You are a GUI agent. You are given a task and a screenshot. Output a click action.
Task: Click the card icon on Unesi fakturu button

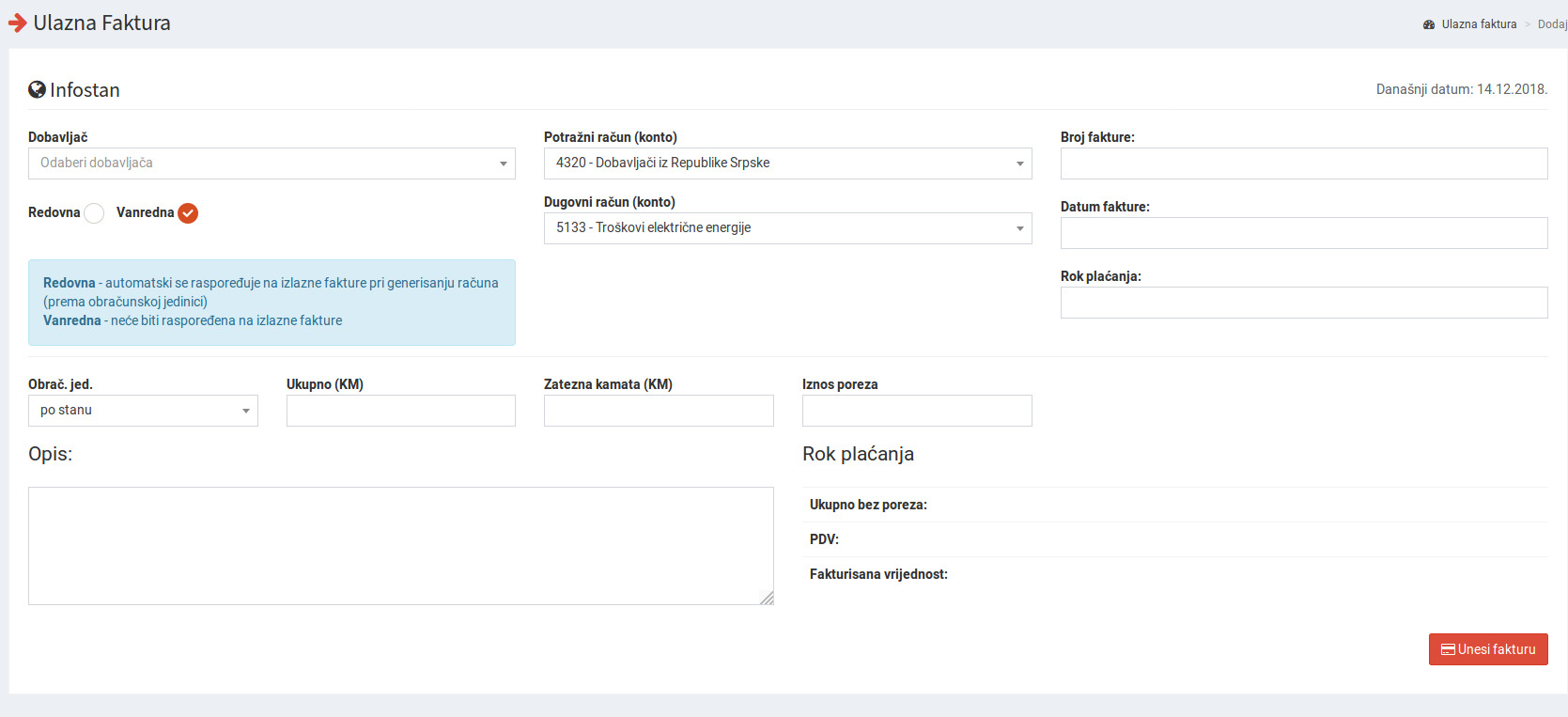[1448, 649]
